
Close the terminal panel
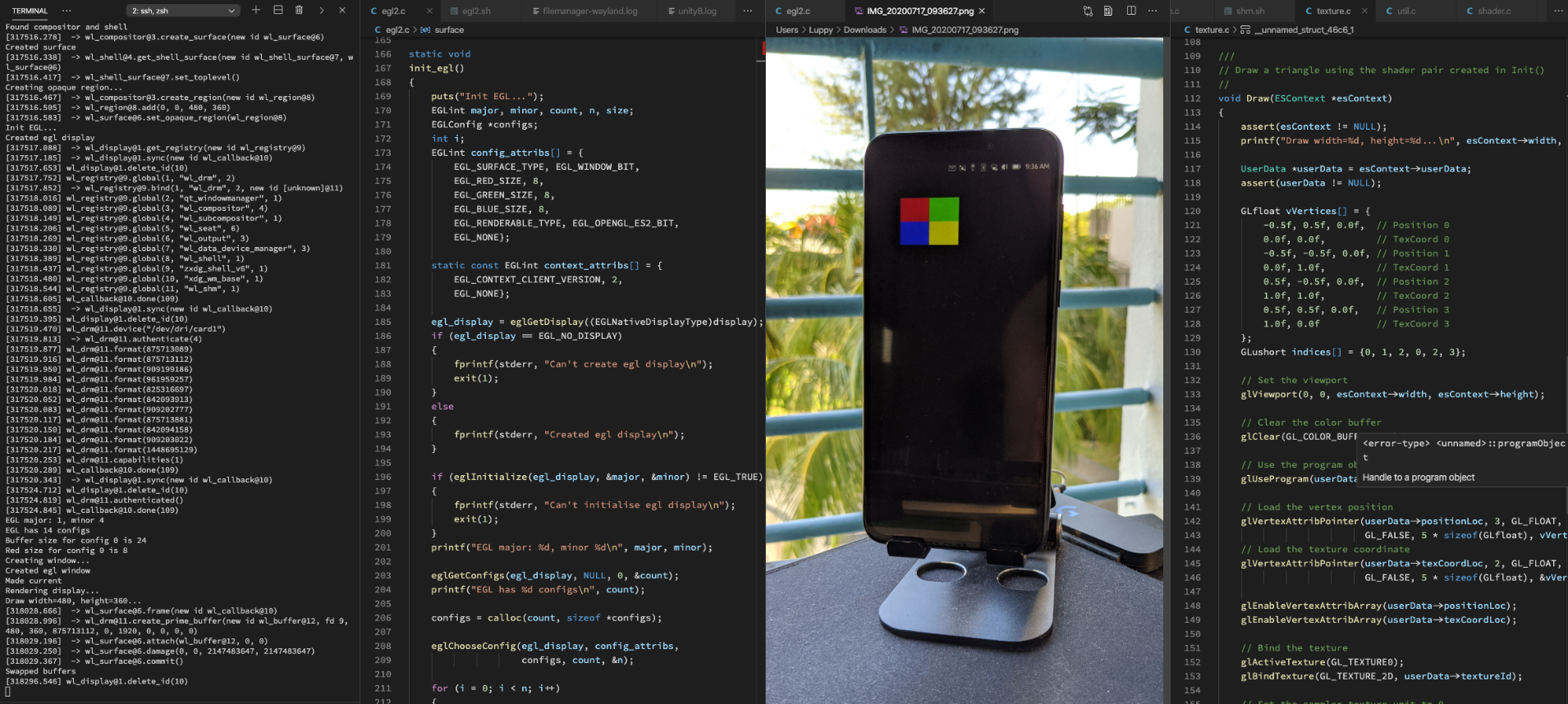pos(342,10)
